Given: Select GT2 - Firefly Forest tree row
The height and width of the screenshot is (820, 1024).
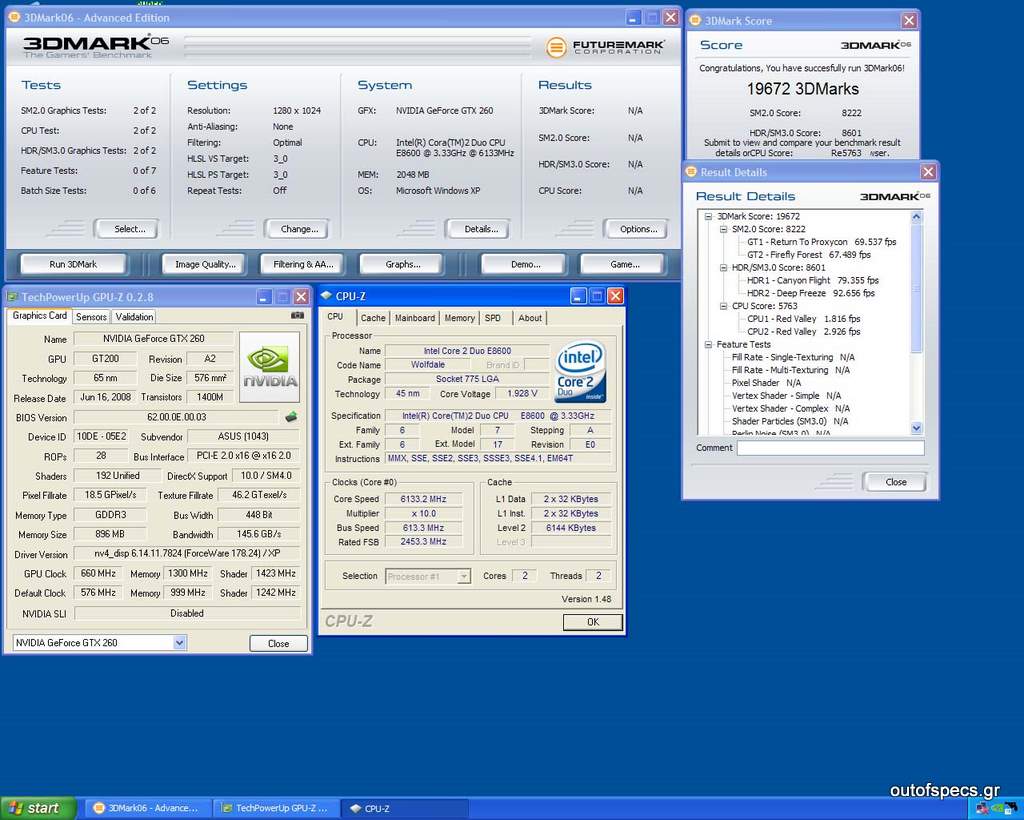Looking at the screenshot, I should point(808,255).
